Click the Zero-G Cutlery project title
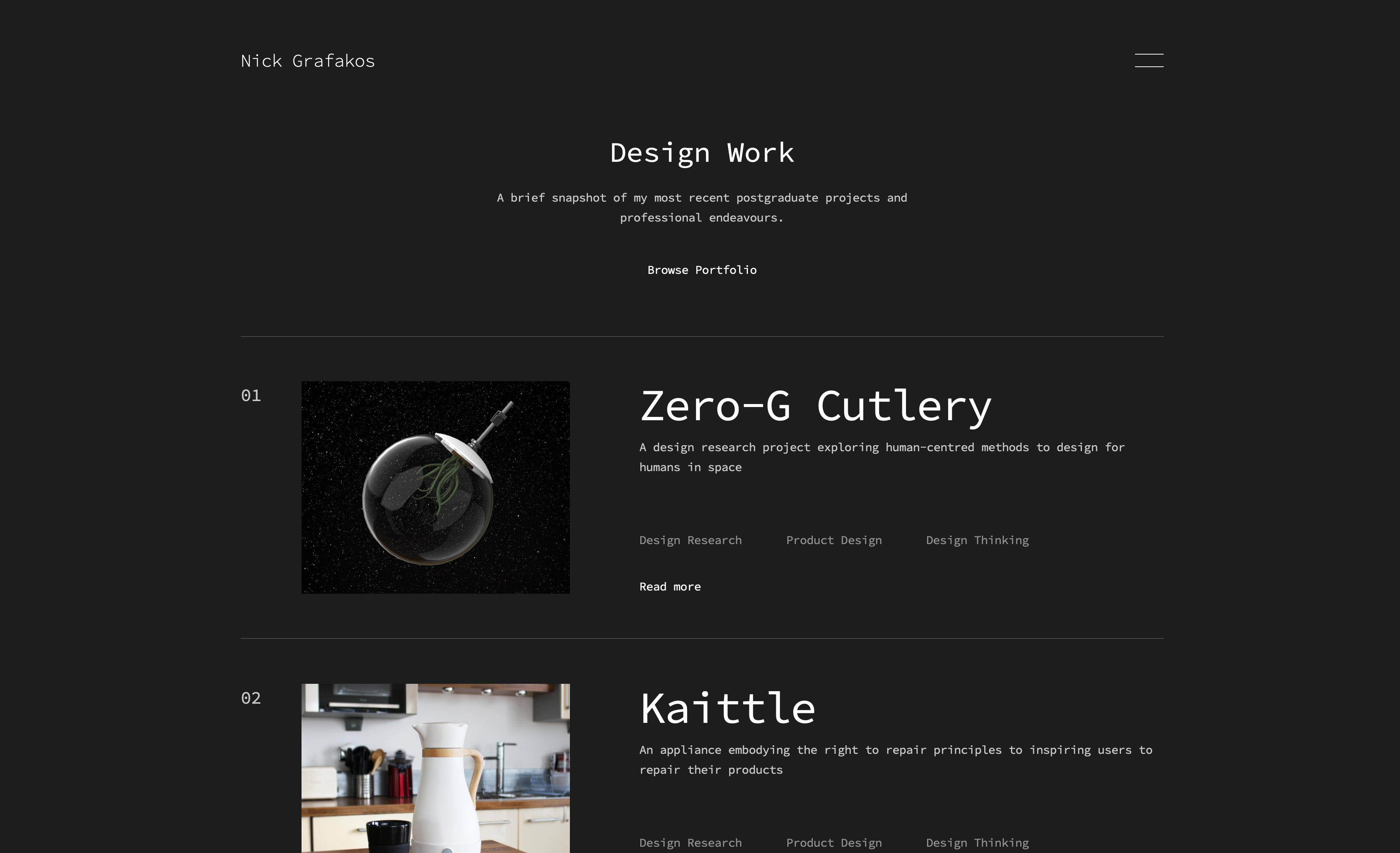Viewport: 1400px width, 853px height. [815, 406]
